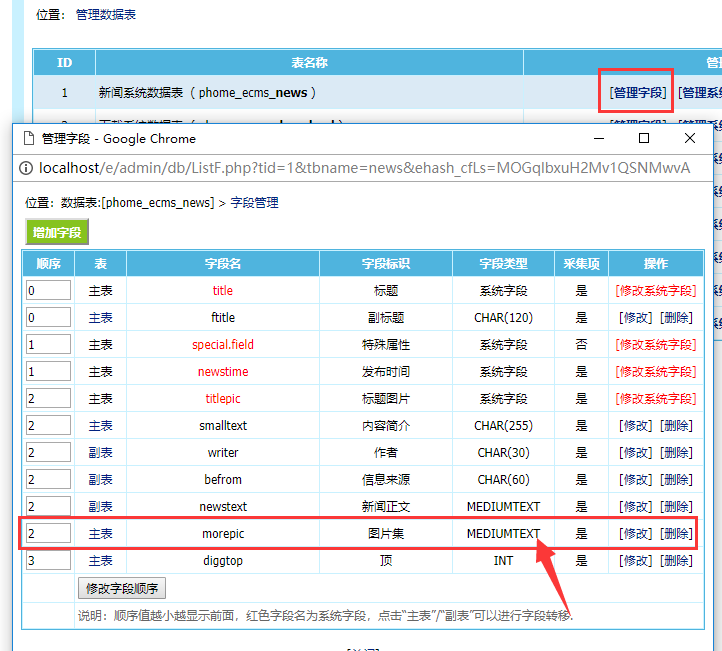Click order input in smalltext row
722x651 pixels.
point(48,425)
